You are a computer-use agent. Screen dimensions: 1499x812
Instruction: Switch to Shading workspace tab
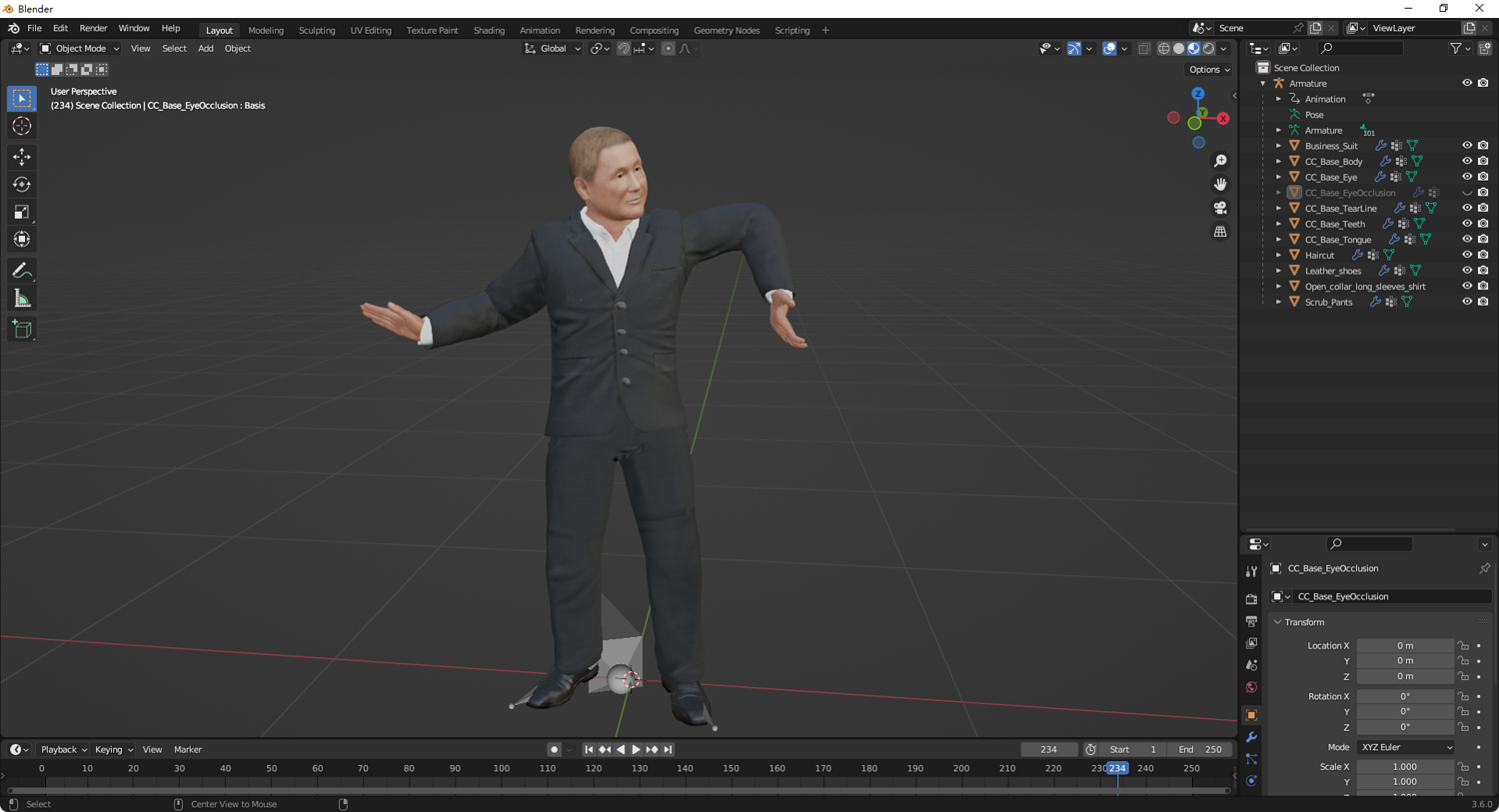point(489,30)
